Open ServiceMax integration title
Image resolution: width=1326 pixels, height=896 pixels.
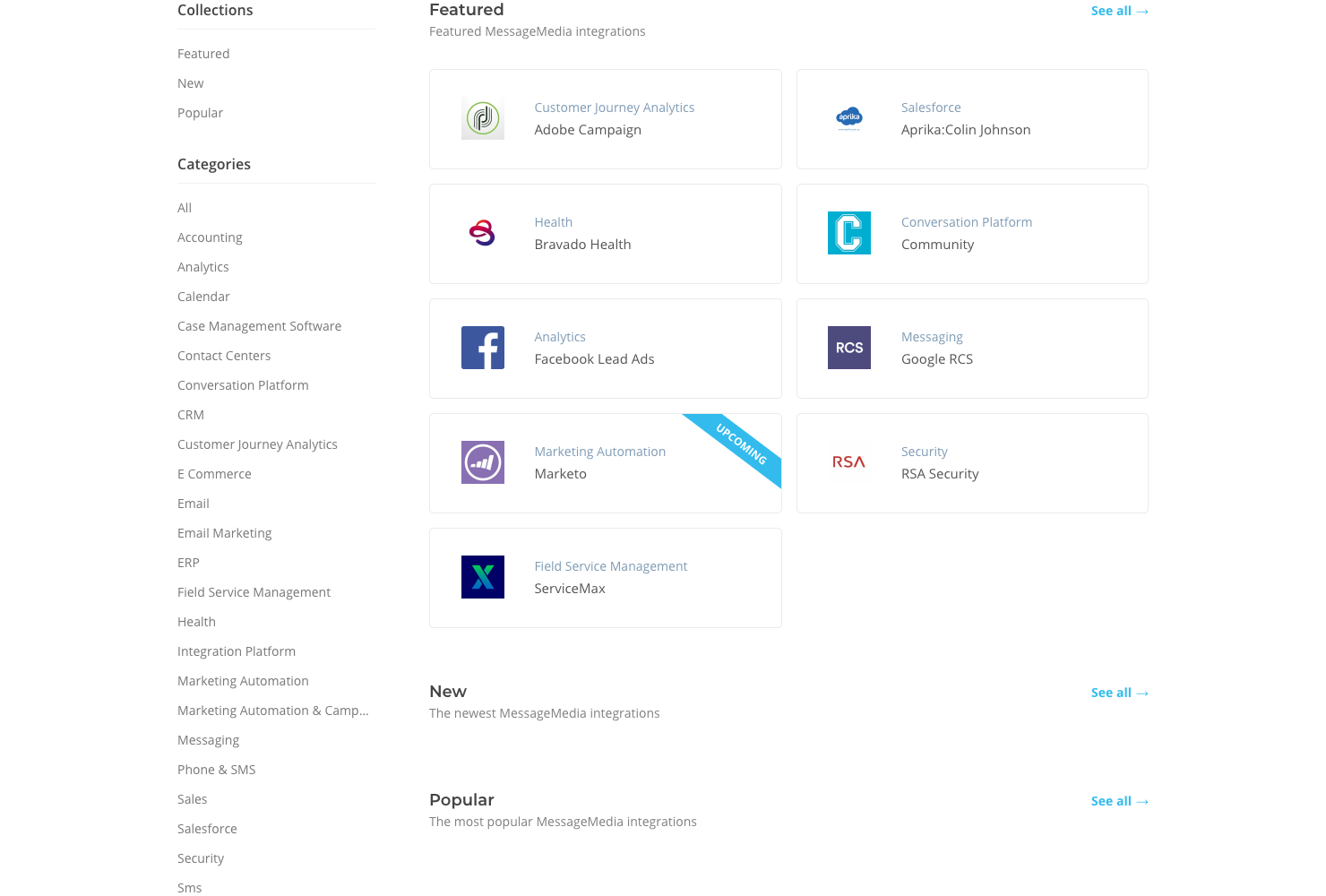point(570,589)
